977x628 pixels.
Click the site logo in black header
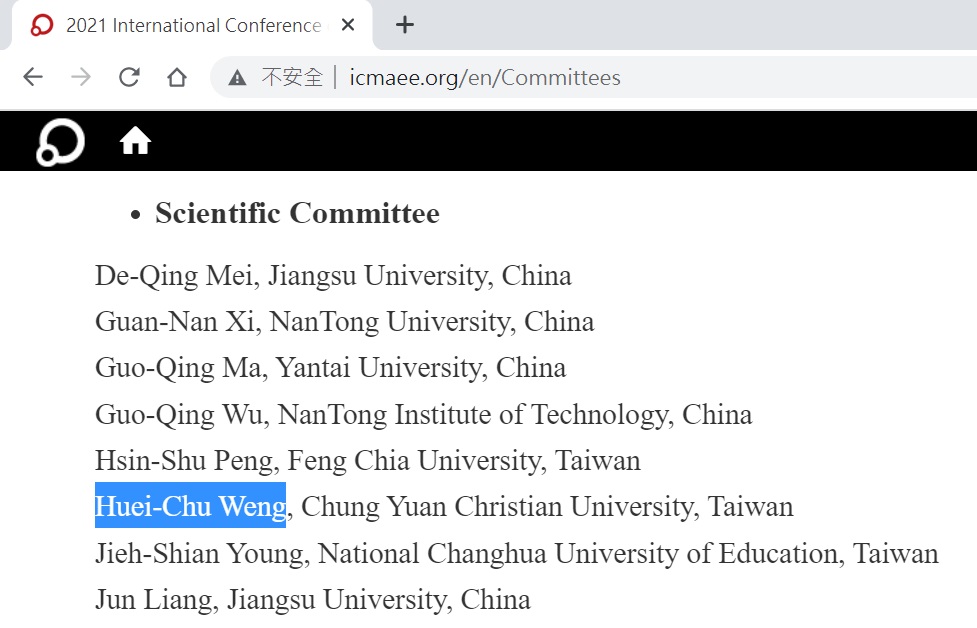point(60,142)
